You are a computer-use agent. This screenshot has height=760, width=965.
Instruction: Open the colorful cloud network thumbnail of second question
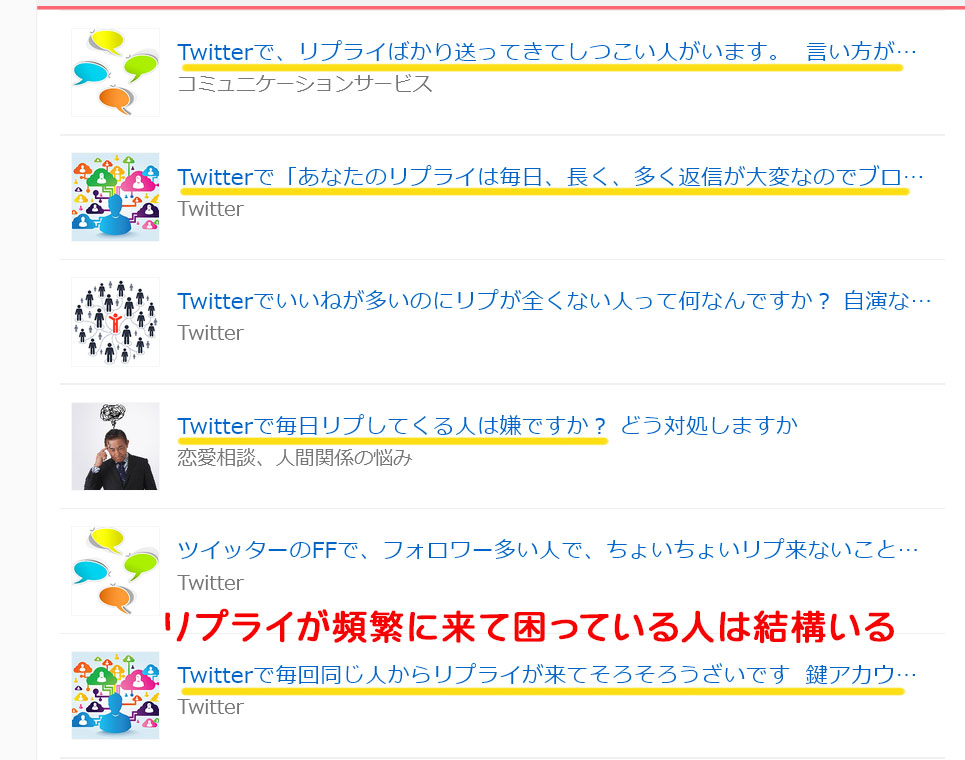(x=115, y=197)
